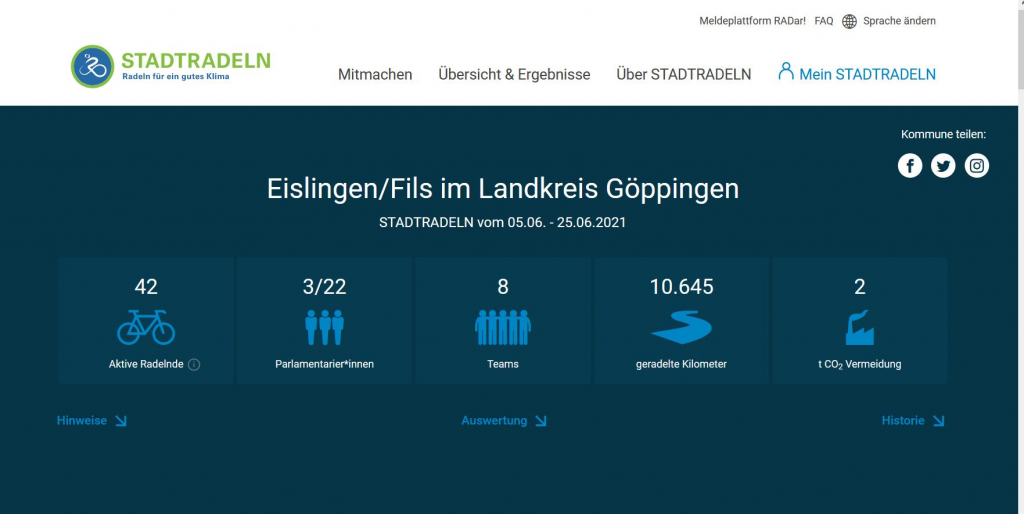1024x514 pixels.
Task: Click the info icon beside Aktive Radelnde
Action: (194, 365)
